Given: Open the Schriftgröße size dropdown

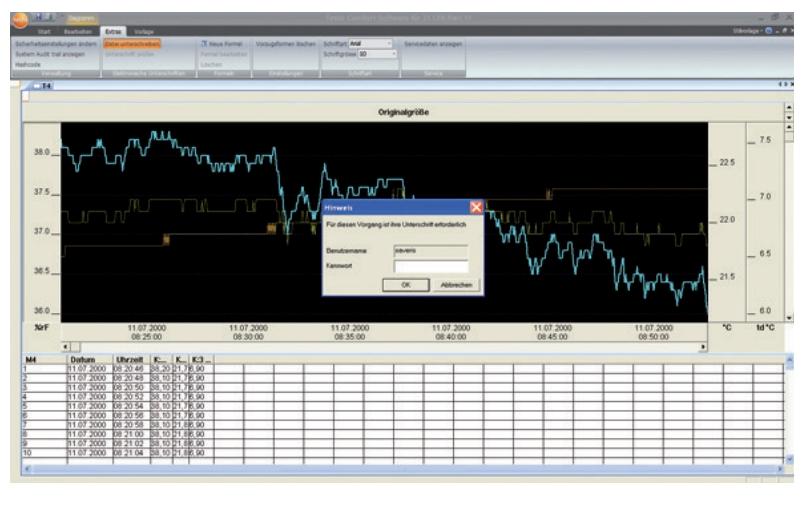Looking at the screenshot, I should pyautogui.click(x=394, y=54).
